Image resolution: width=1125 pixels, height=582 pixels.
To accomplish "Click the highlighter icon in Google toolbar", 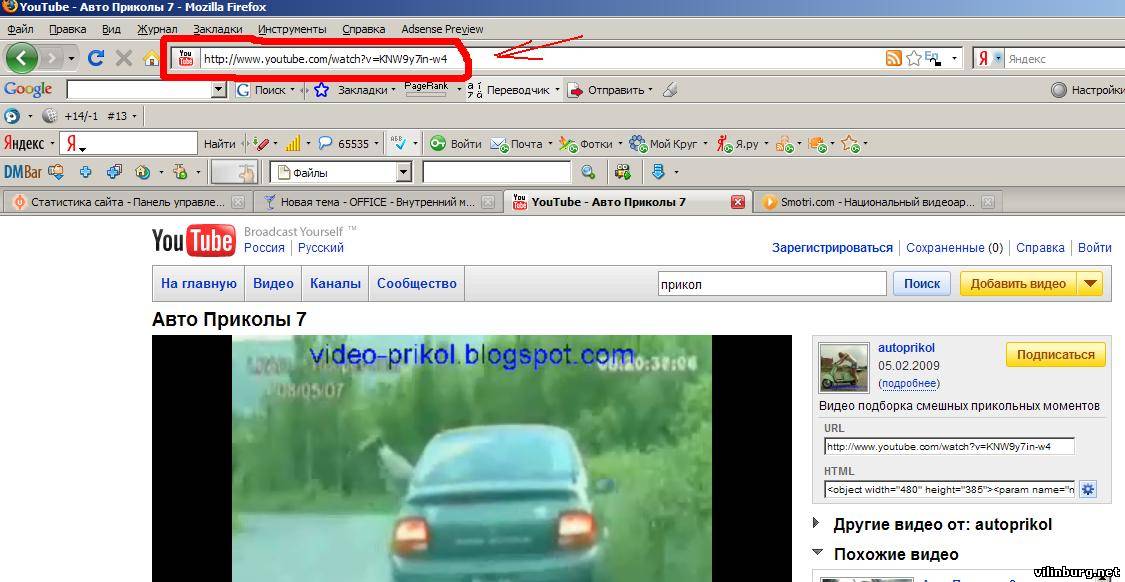I will pyautogui.click(x=670, y=90).
